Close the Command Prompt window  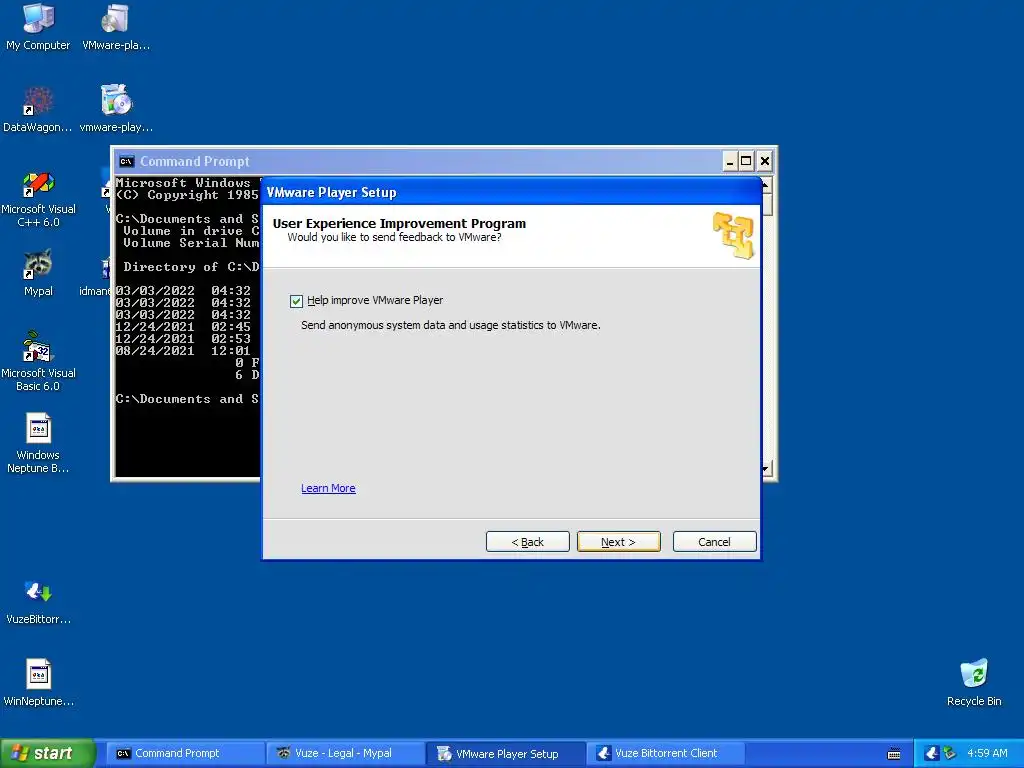(765, 161)
